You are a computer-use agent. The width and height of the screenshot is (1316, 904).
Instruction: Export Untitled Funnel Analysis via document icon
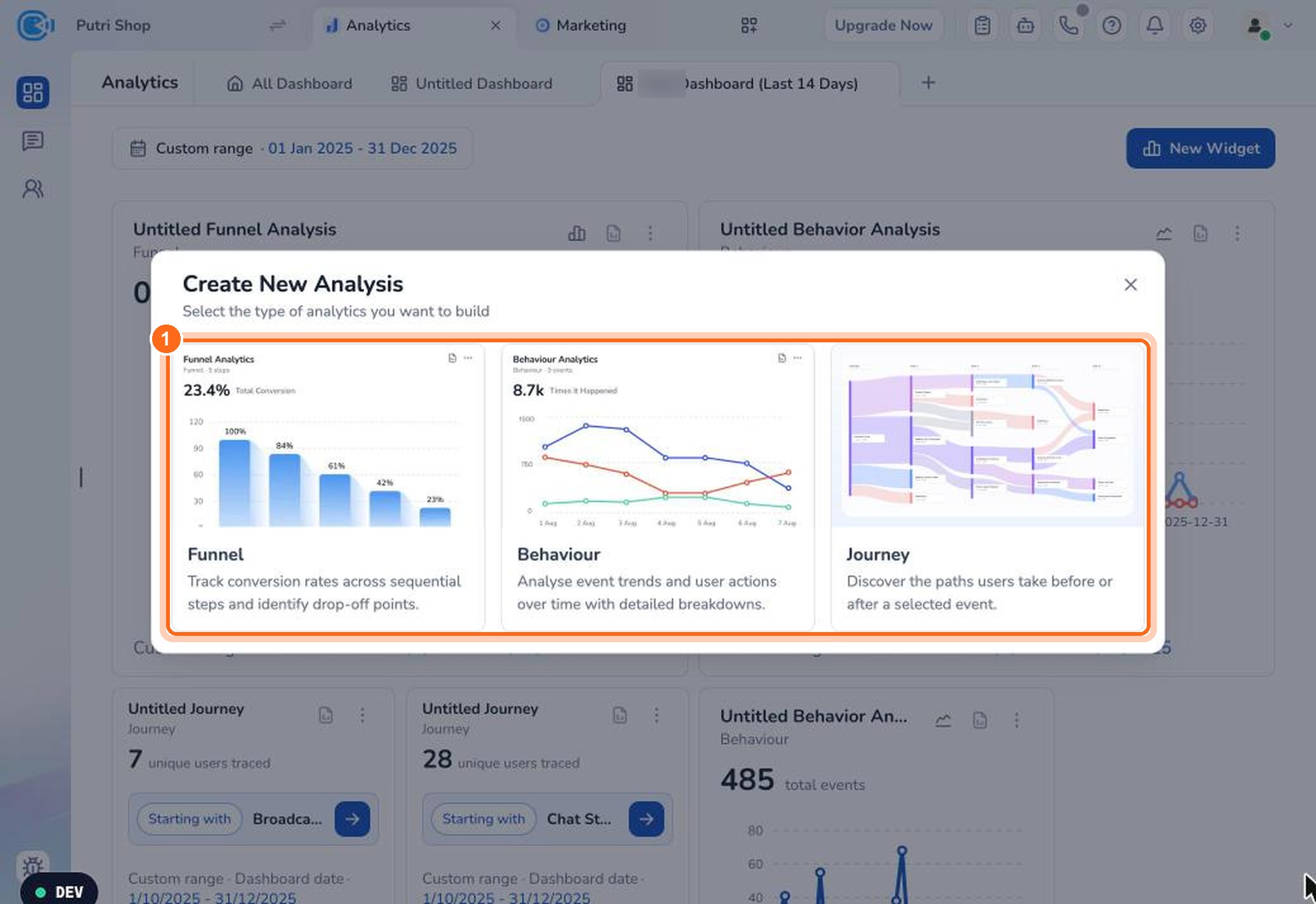[614, 233]
